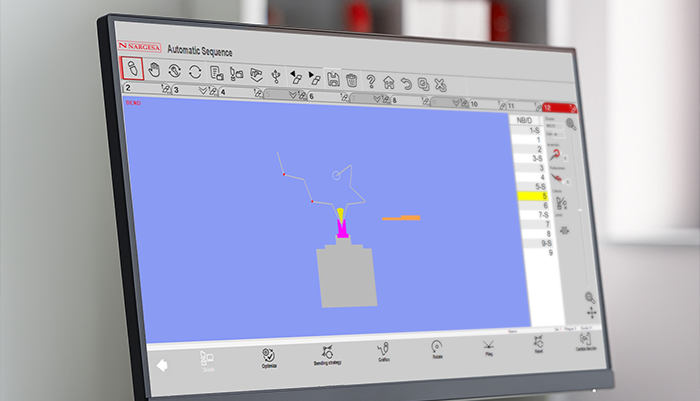Click the save floppy disk icon
This screenshot has width=700, height=401.
[333, 78]
